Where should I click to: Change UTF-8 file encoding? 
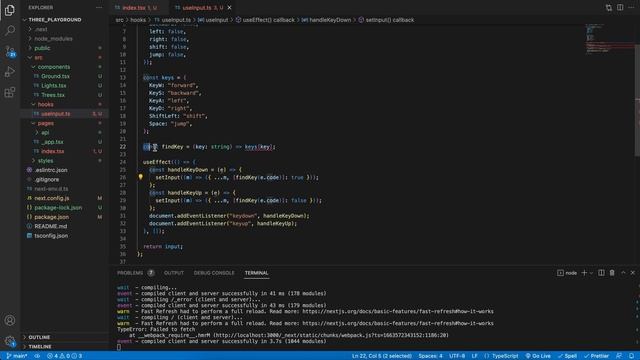(x=457, y=356)
